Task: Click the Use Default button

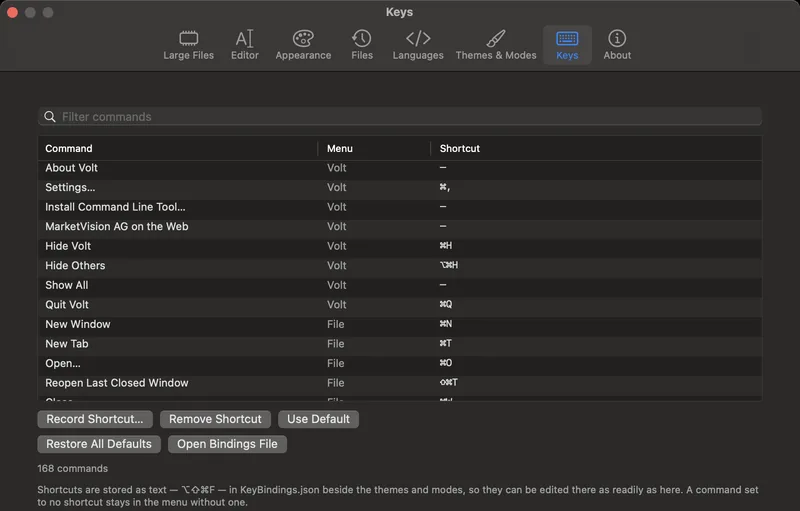Action: tap(318, 419)
